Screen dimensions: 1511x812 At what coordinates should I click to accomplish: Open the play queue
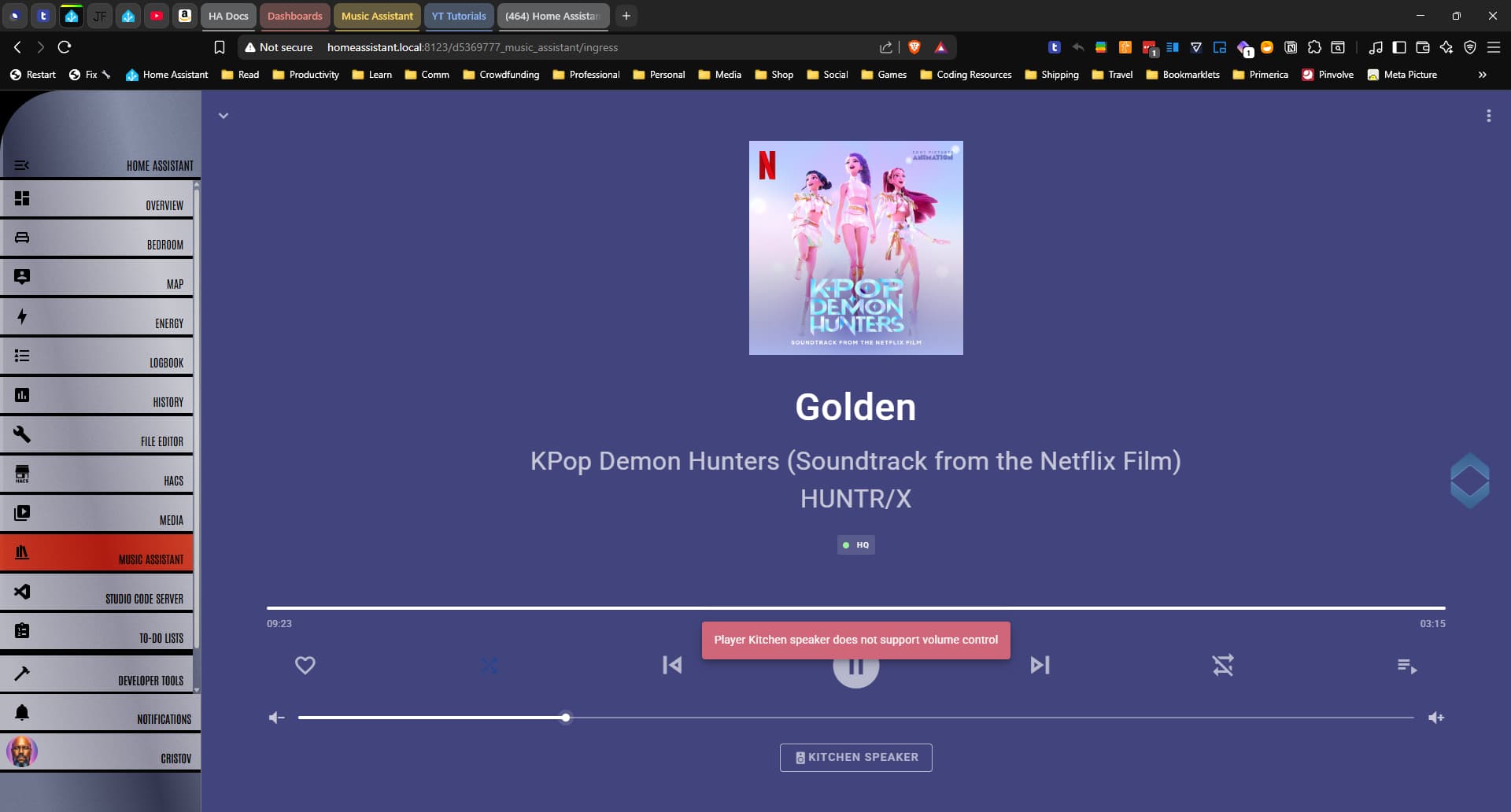(1407, 666)
